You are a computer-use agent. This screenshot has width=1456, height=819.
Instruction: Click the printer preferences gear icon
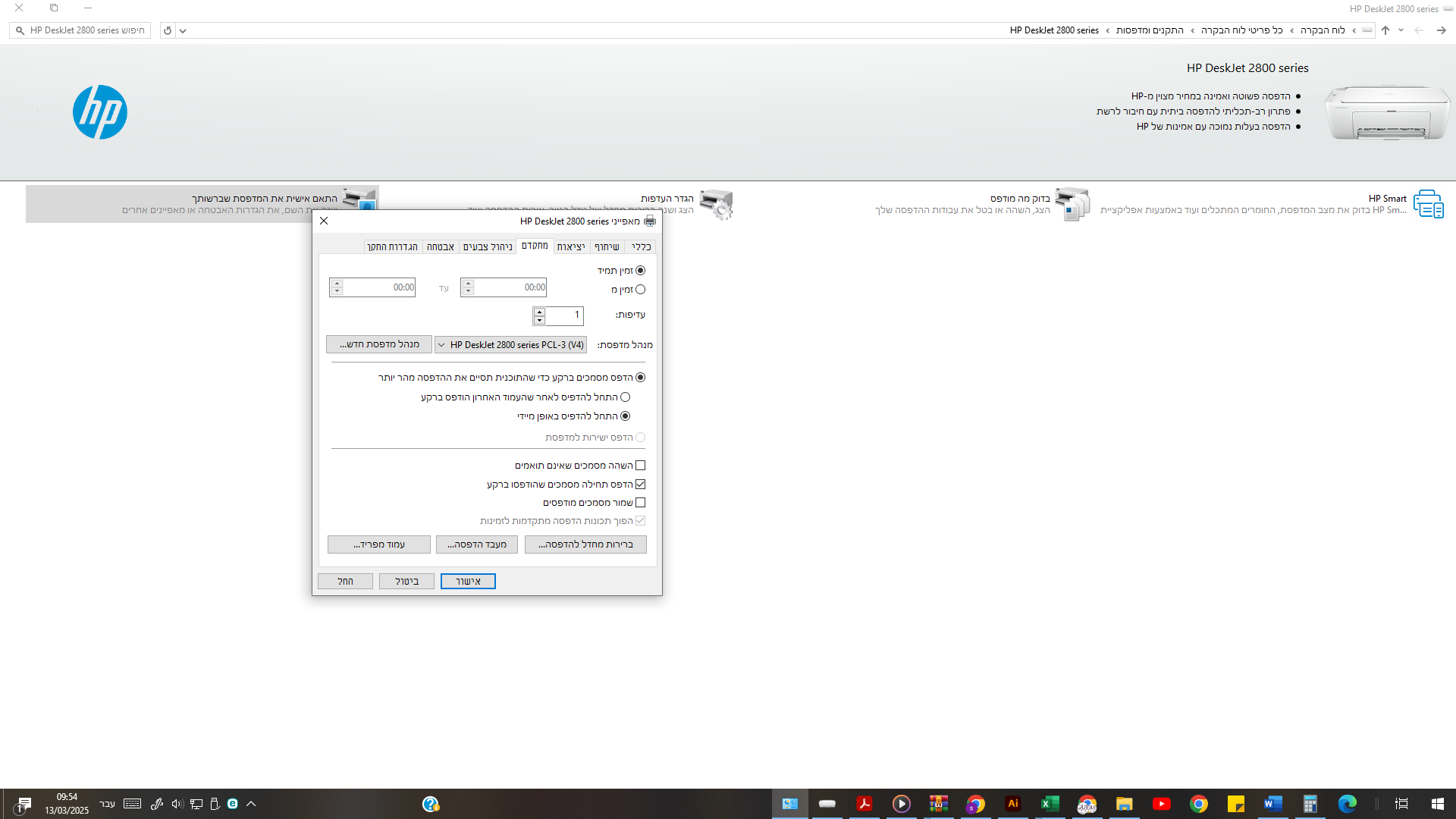pos(716,205)
